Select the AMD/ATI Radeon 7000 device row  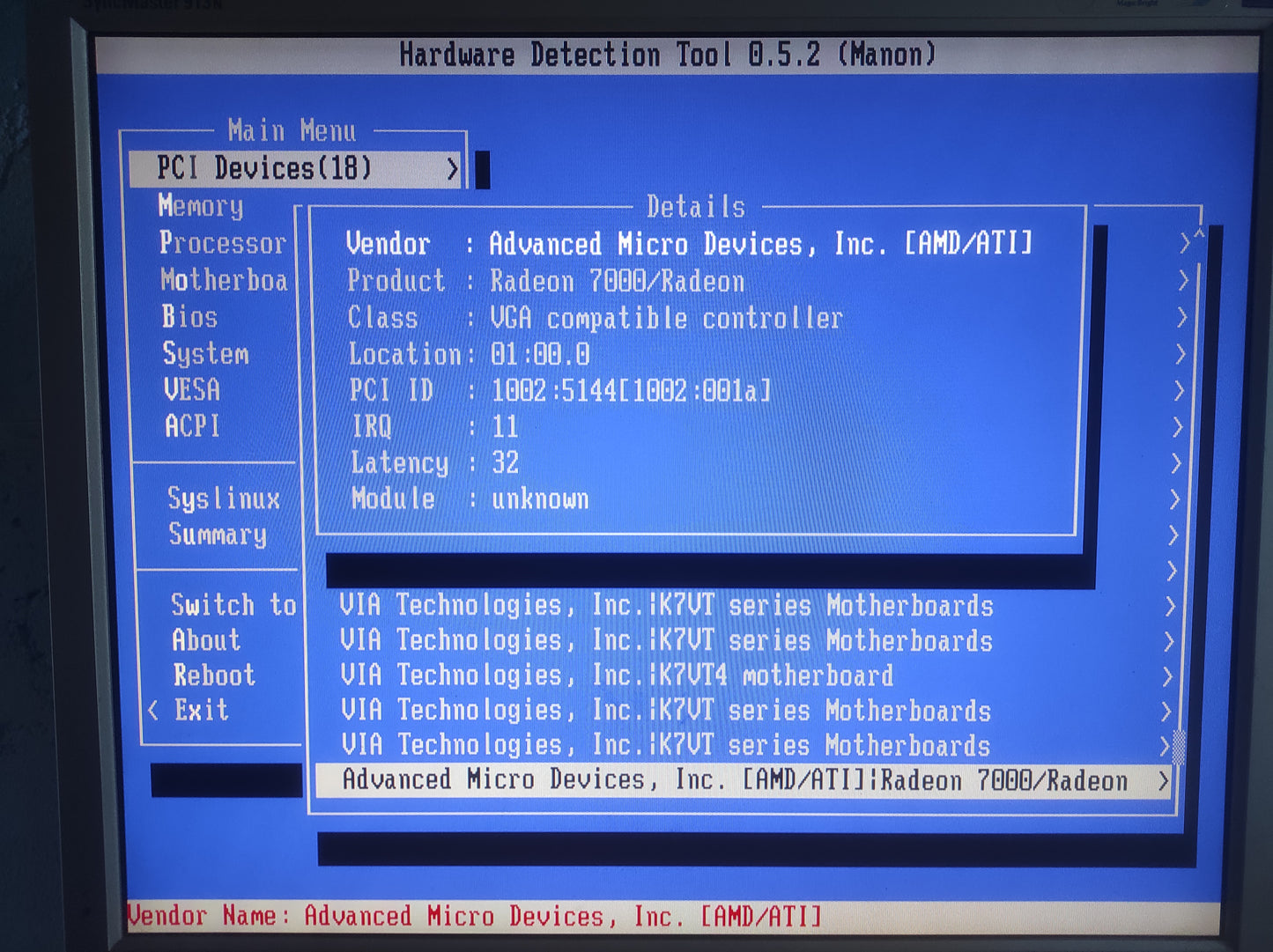[x=735, y=781]
